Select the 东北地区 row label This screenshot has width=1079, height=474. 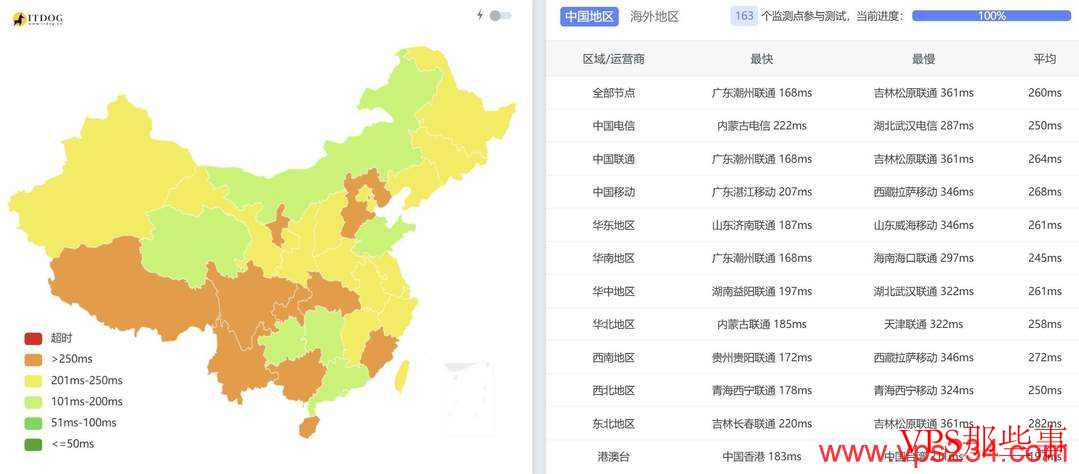click(613, 423)
